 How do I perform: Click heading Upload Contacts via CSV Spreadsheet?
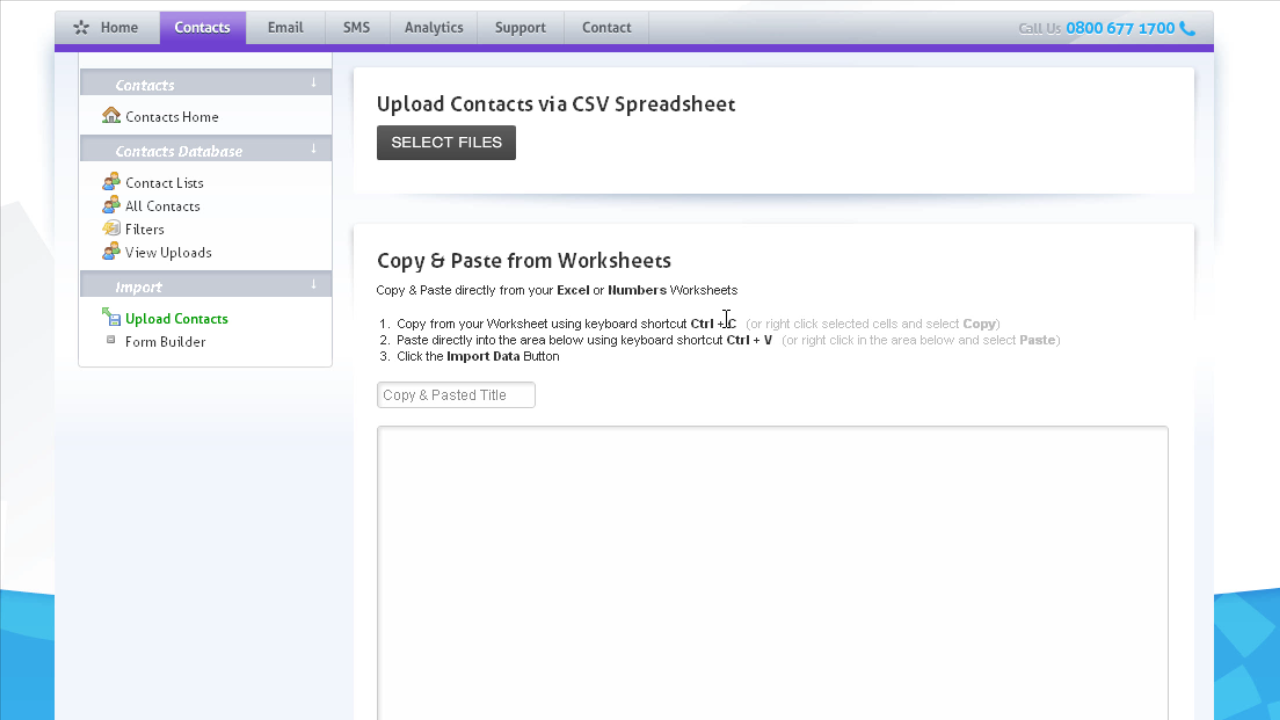556,104
